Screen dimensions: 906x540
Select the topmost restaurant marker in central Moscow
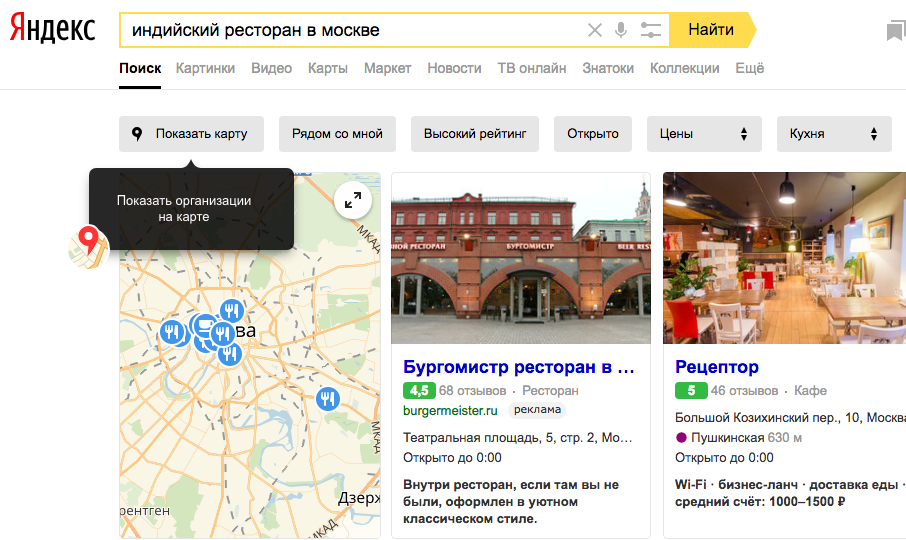232,311
